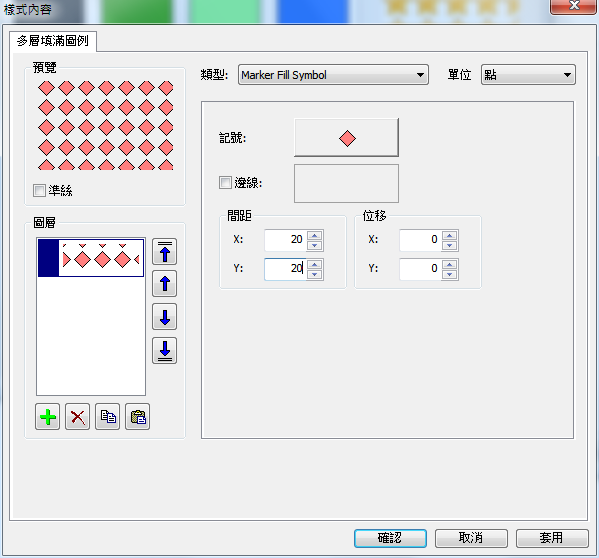Click the 間距 Y spacing input field
This screenshot has width=599, height=558.
pyautogui.click(x=285, y=269)
